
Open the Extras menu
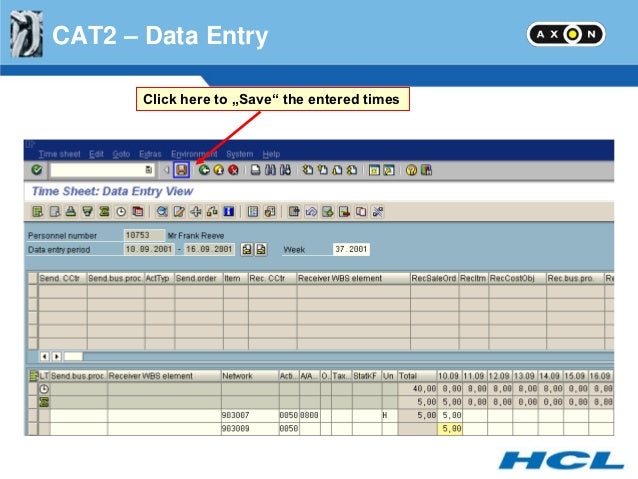[150, 154]
